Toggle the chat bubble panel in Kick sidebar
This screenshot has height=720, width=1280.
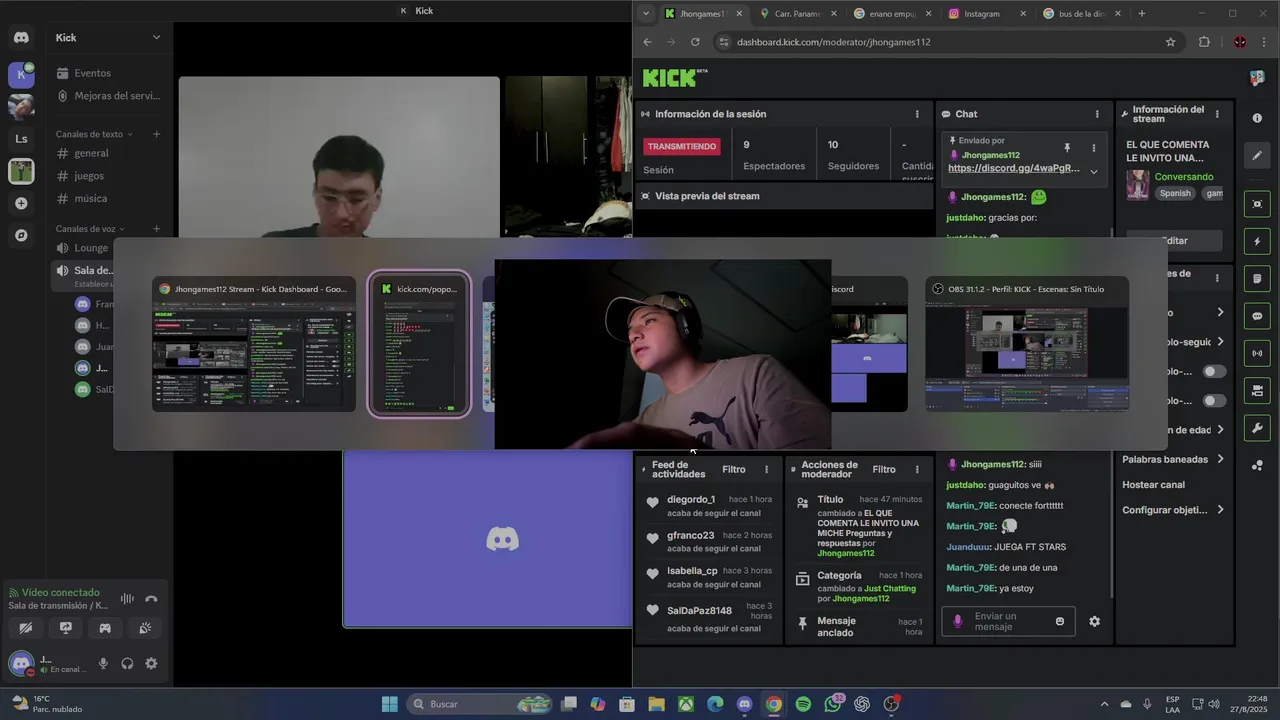click(1257, 316)
